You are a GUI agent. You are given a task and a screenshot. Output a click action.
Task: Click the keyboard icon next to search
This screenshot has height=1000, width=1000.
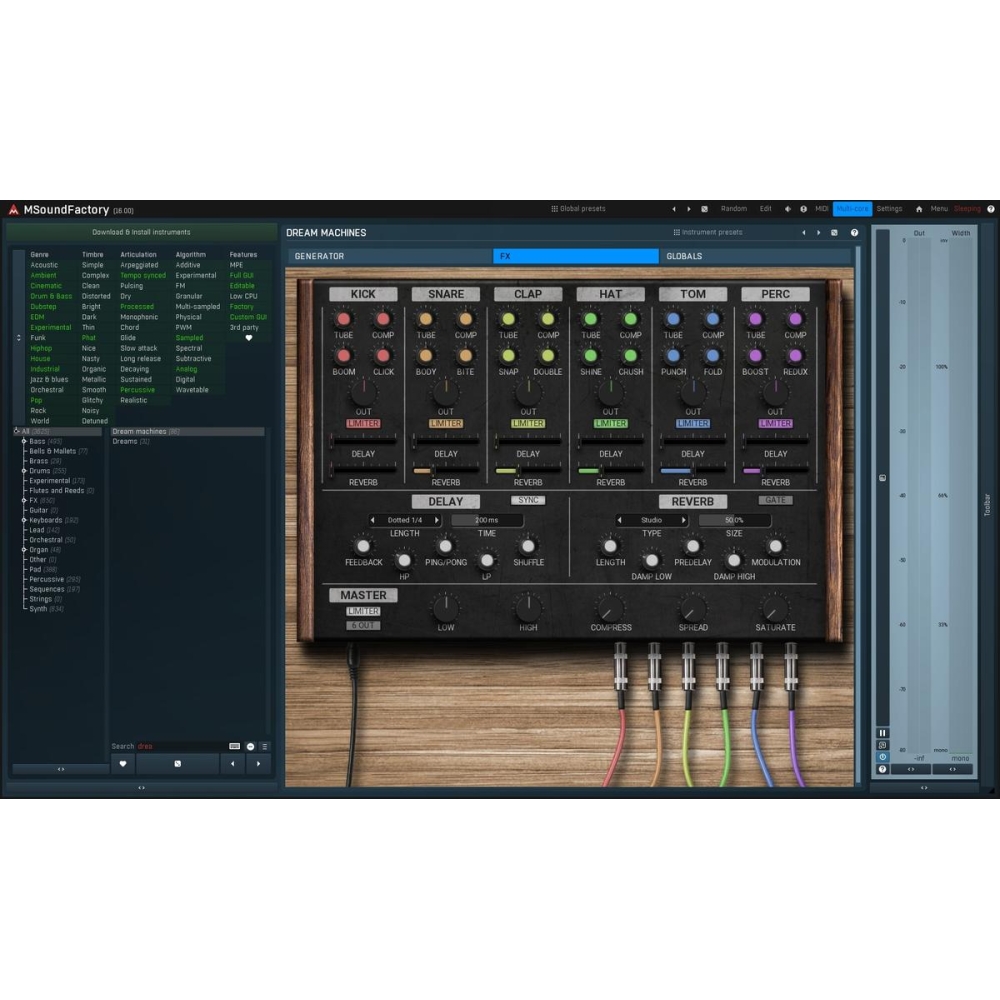[235, 746]
